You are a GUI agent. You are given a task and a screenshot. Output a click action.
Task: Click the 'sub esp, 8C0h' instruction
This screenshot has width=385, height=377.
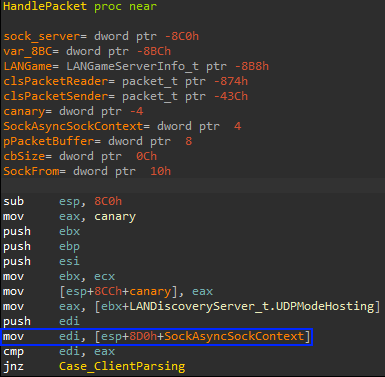(x=63, y=201)
